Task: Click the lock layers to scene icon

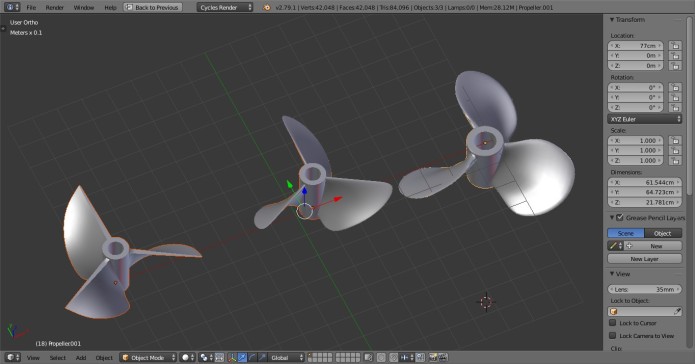Action: tap(368, 357)
